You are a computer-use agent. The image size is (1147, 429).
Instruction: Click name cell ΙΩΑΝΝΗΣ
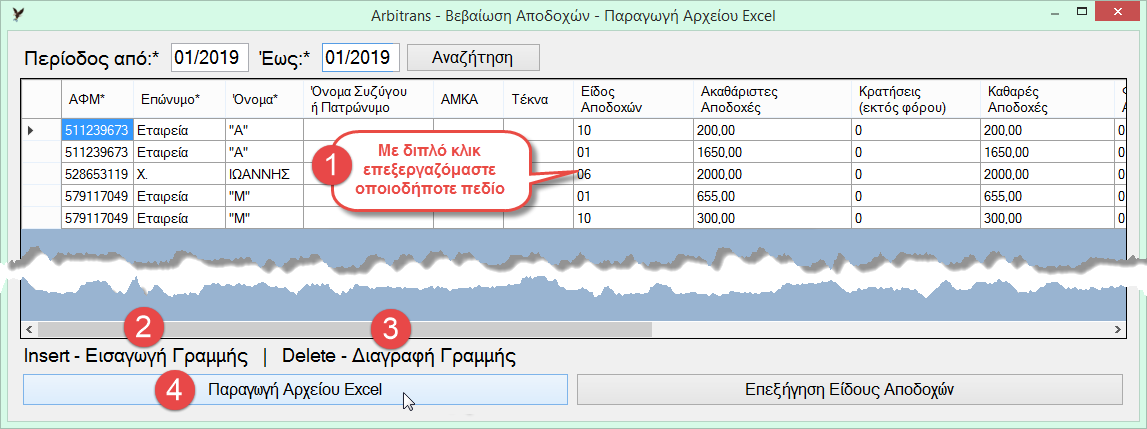(264, 174)
